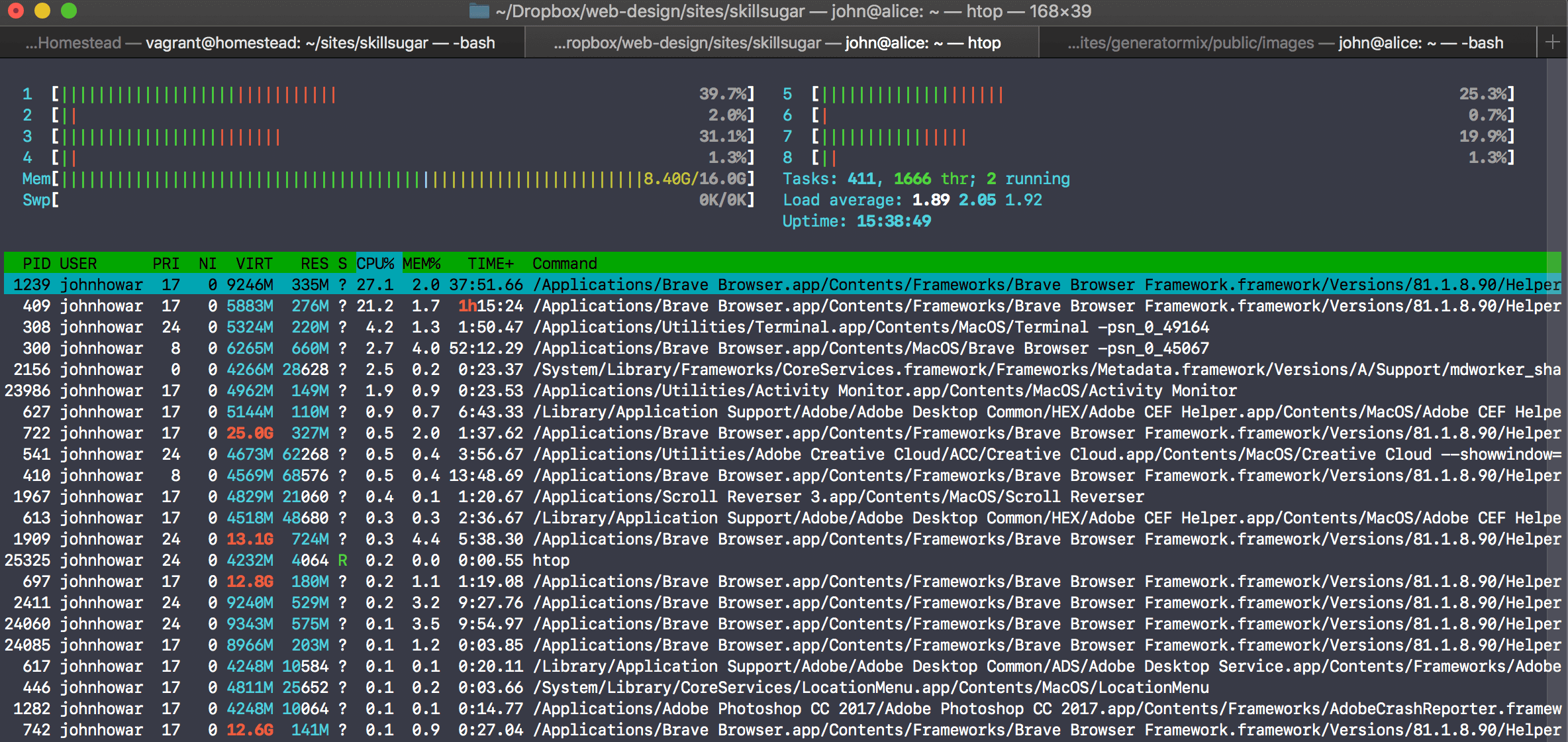
Task: Switch to the vagrant@homestead bash tab
Action: (x=261, y=42)
